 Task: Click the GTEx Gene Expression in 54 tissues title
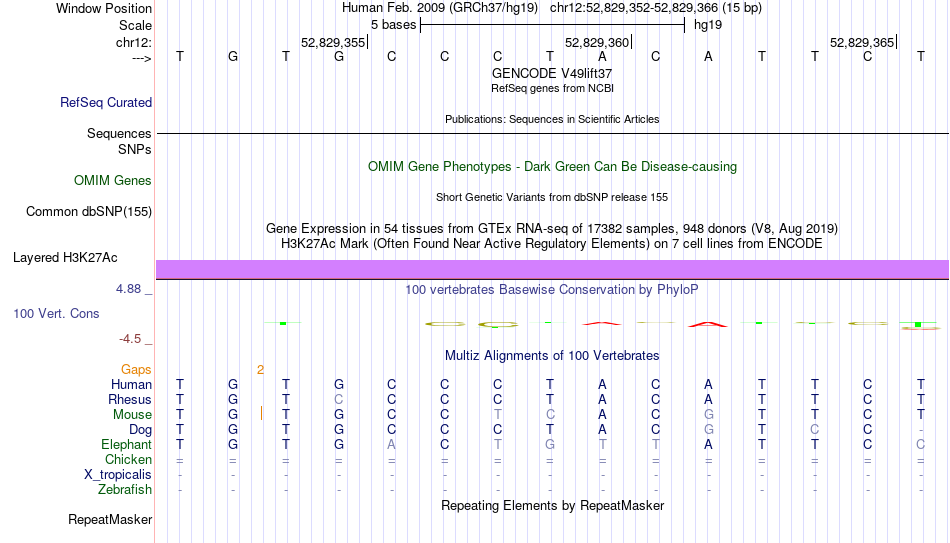[552, 228]
